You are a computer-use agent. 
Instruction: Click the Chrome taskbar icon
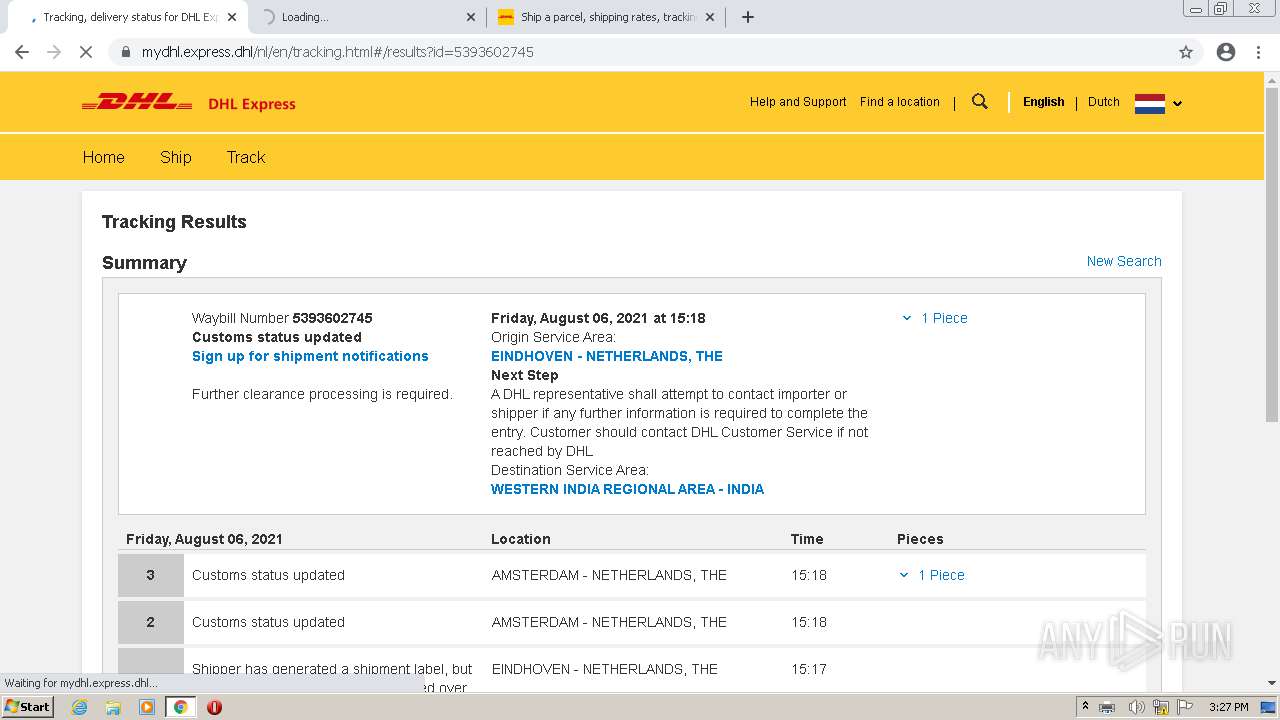[x=180, y=707]
